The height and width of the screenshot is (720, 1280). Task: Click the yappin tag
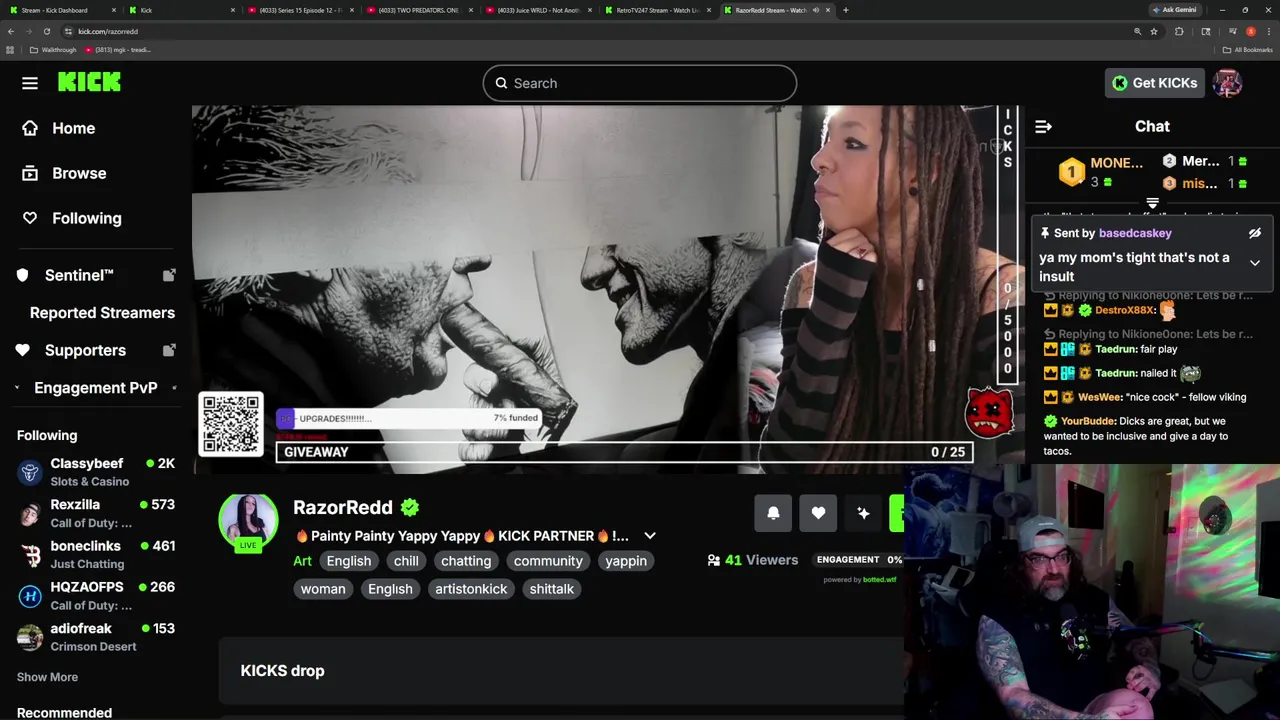tap(626, 561)
